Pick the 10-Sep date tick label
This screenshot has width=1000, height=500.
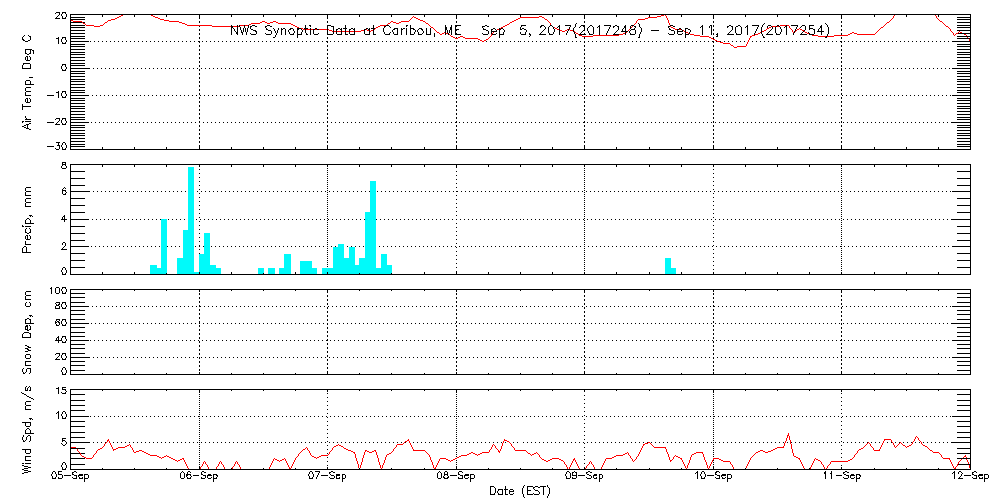pyautogui.click(x=713, y=477)
